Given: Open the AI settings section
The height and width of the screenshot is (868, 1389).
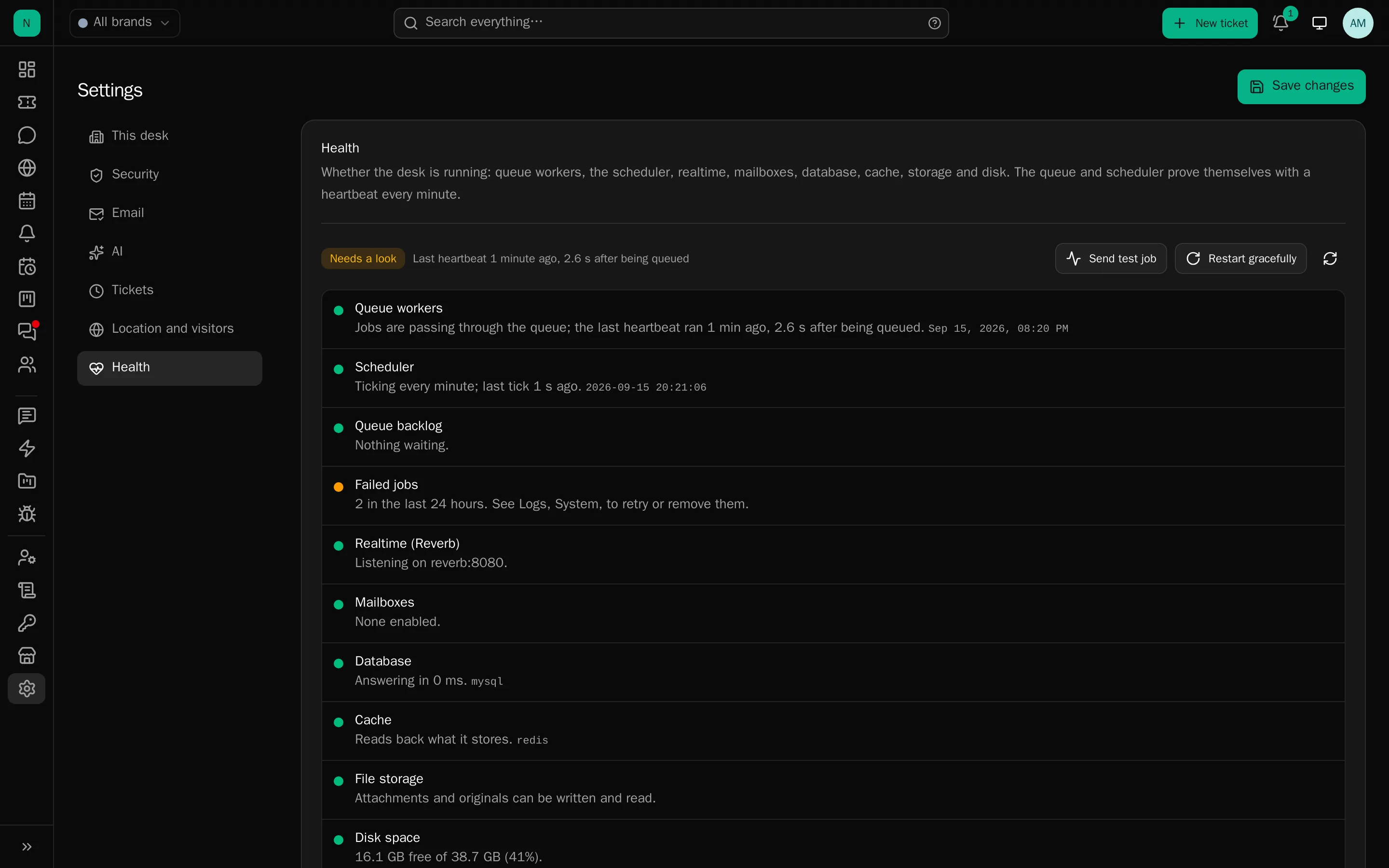Looking at the screenshot, I should pos(169,252).
